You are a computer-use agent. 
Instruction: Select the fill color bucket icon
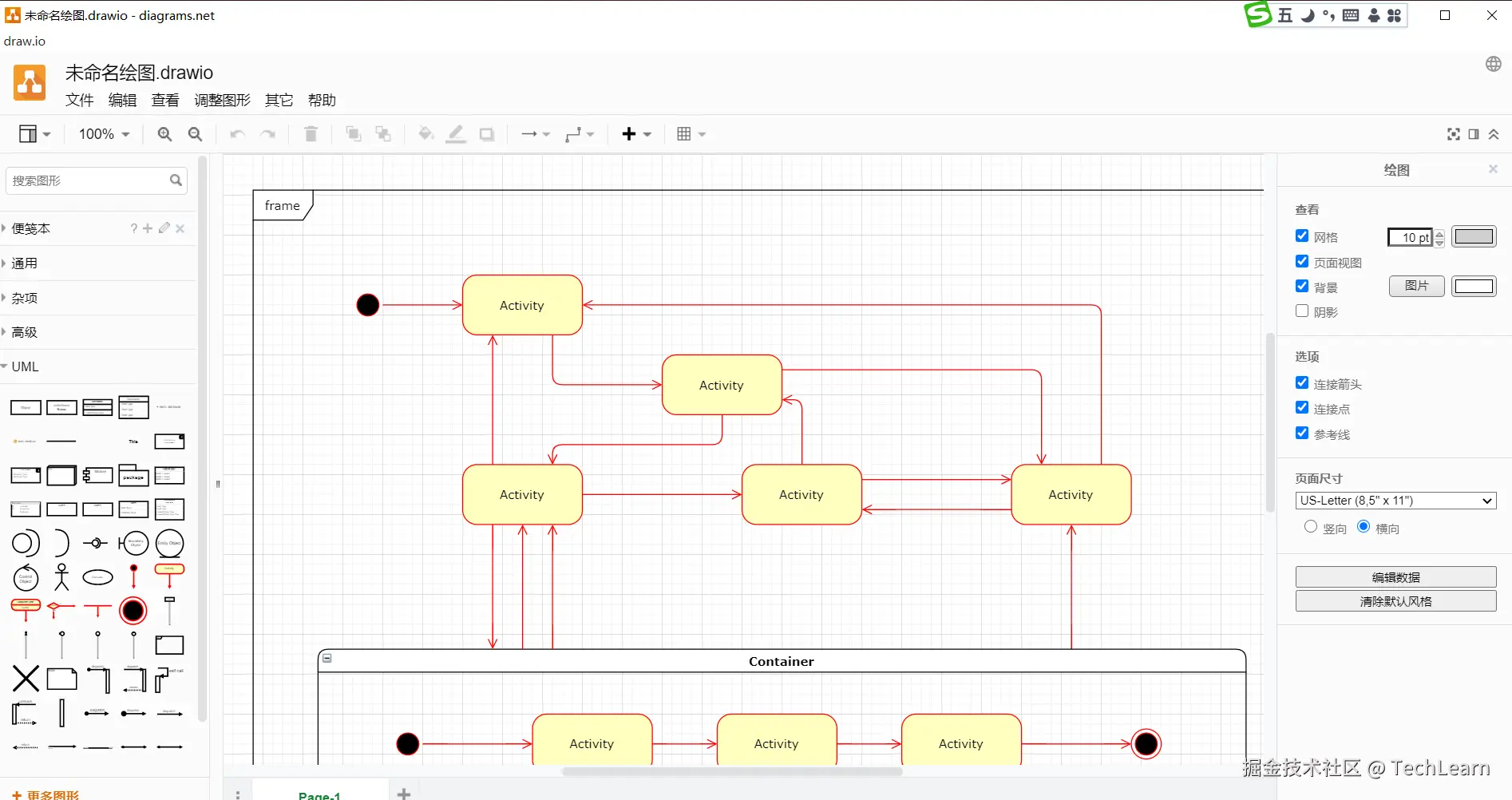425,133
